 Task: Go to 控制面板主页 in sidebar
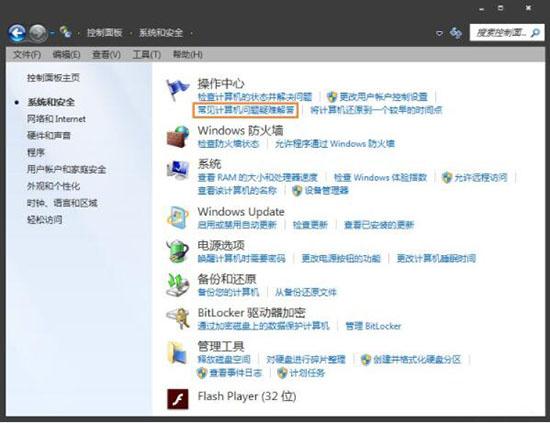click(x=53, y=78)
